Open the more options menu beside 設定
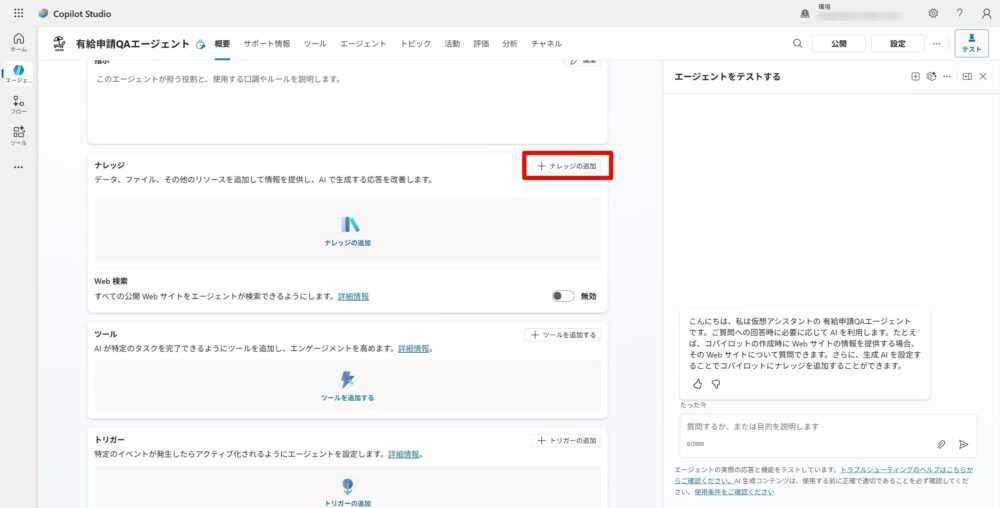The width and height of the screenshot is (1000, 508). [x=937, y=43]
